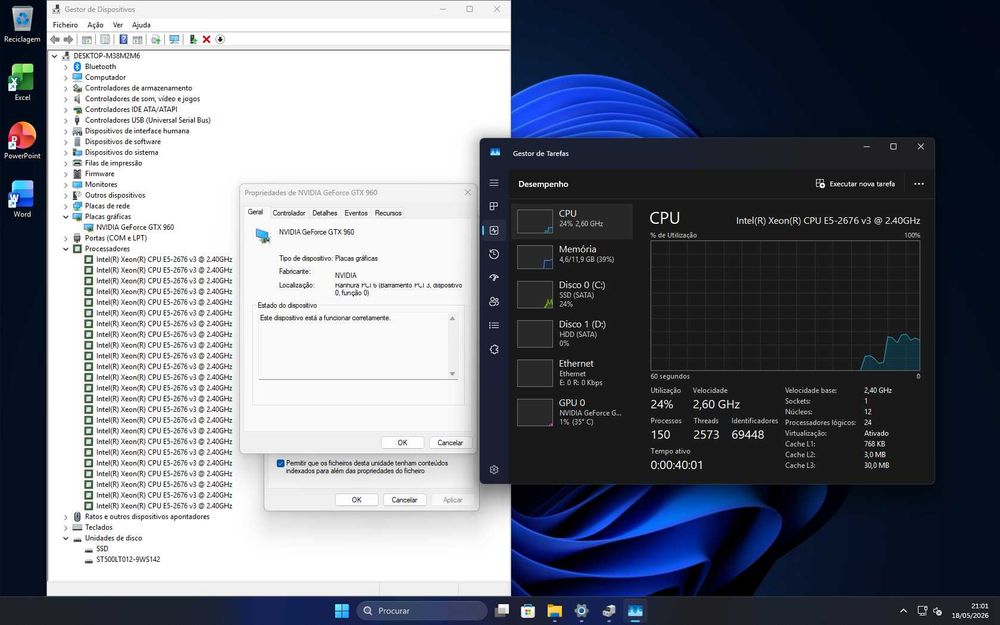Click OK in the background indexing dialog

click(357, 500)
